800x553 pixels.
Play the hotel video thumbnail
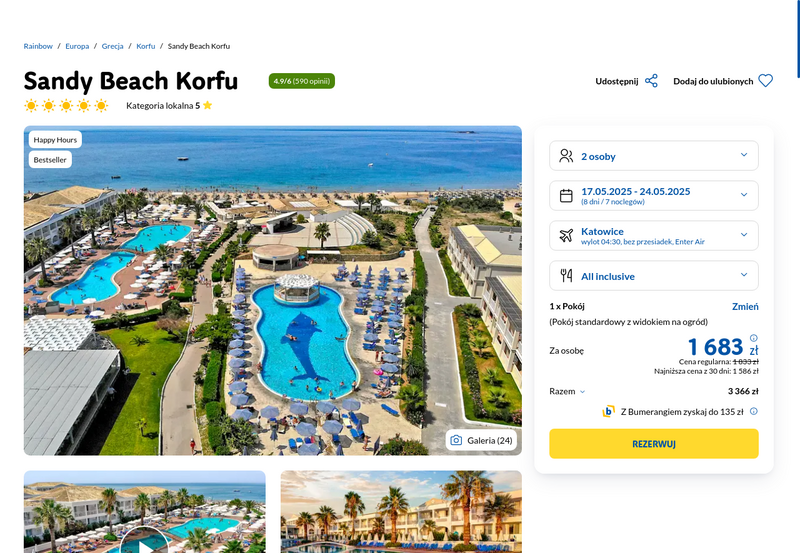[x=144, y=541]
